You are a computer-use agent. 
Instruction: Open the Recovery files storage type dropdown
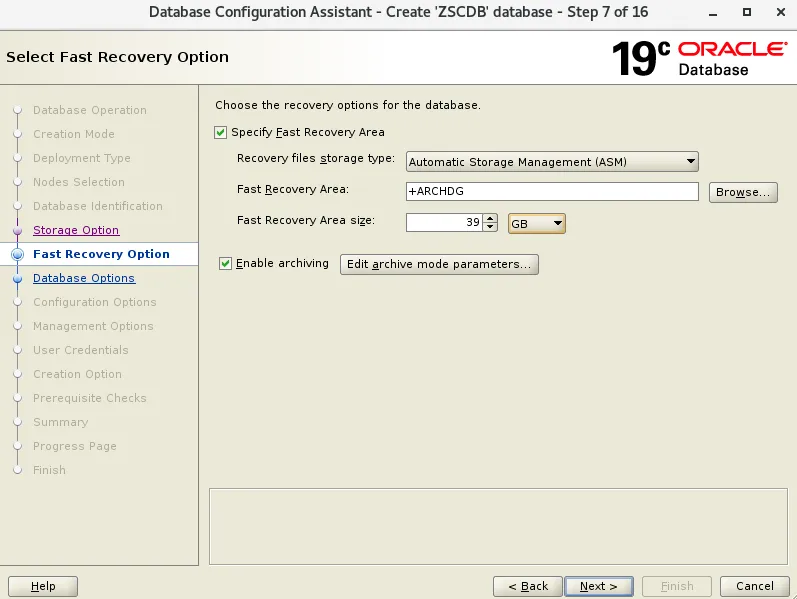[x=552, y=162]
